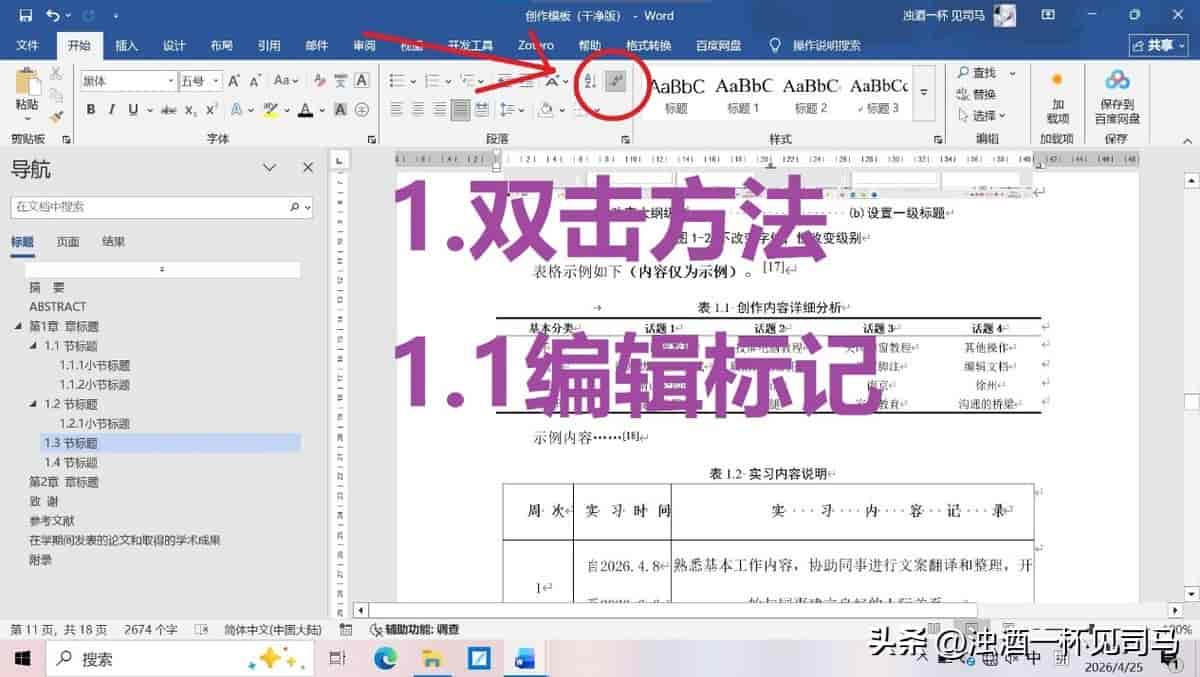This screenshot has width=1200, height=677.
Task: Click the Superscript X² icon
Action: [x=212, y=110]
